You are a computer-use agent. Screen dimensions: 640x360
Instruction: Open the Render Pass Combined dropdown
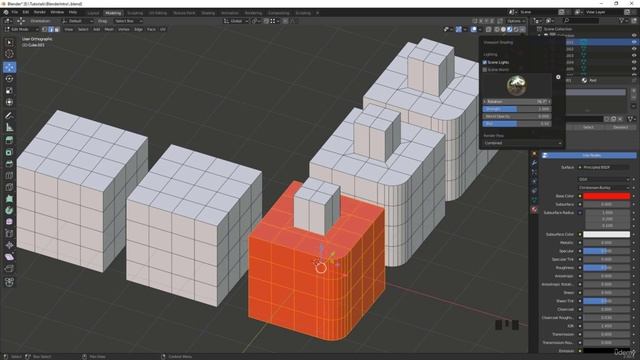click(x=522, y=143)
